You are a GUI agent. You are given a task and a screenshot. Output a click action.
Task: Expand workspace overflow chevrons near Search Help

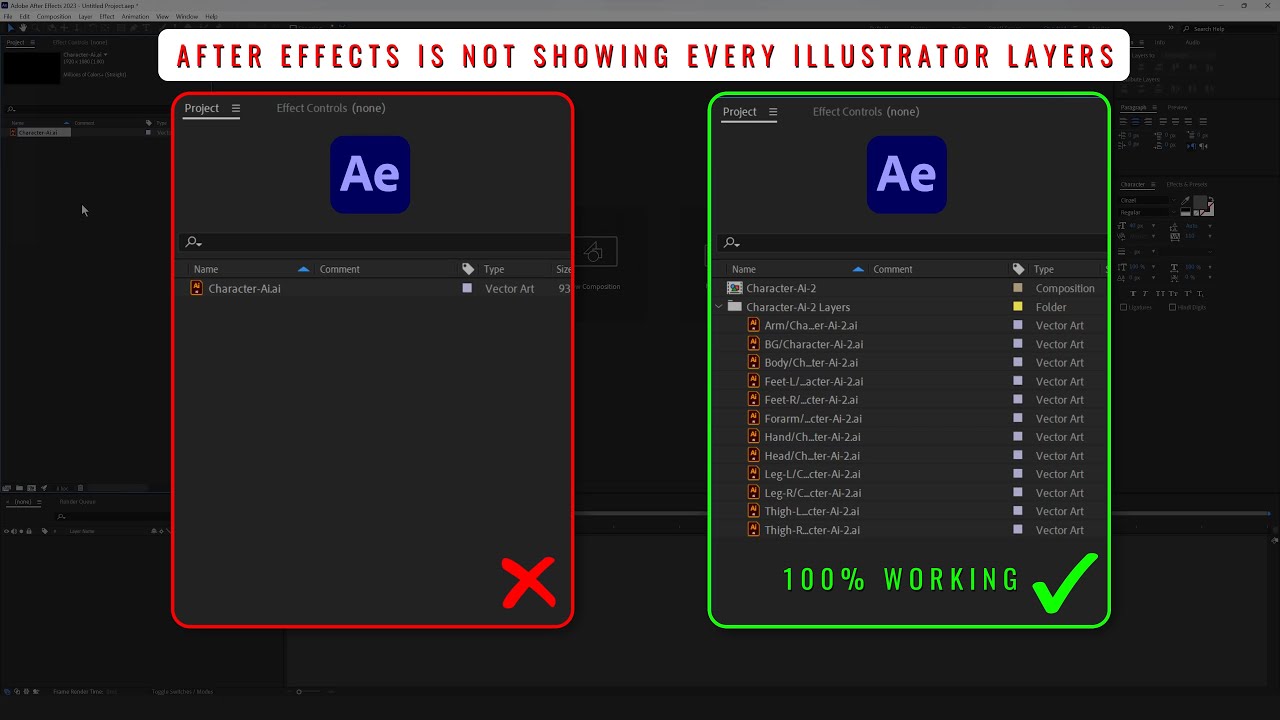[1173, 28]
